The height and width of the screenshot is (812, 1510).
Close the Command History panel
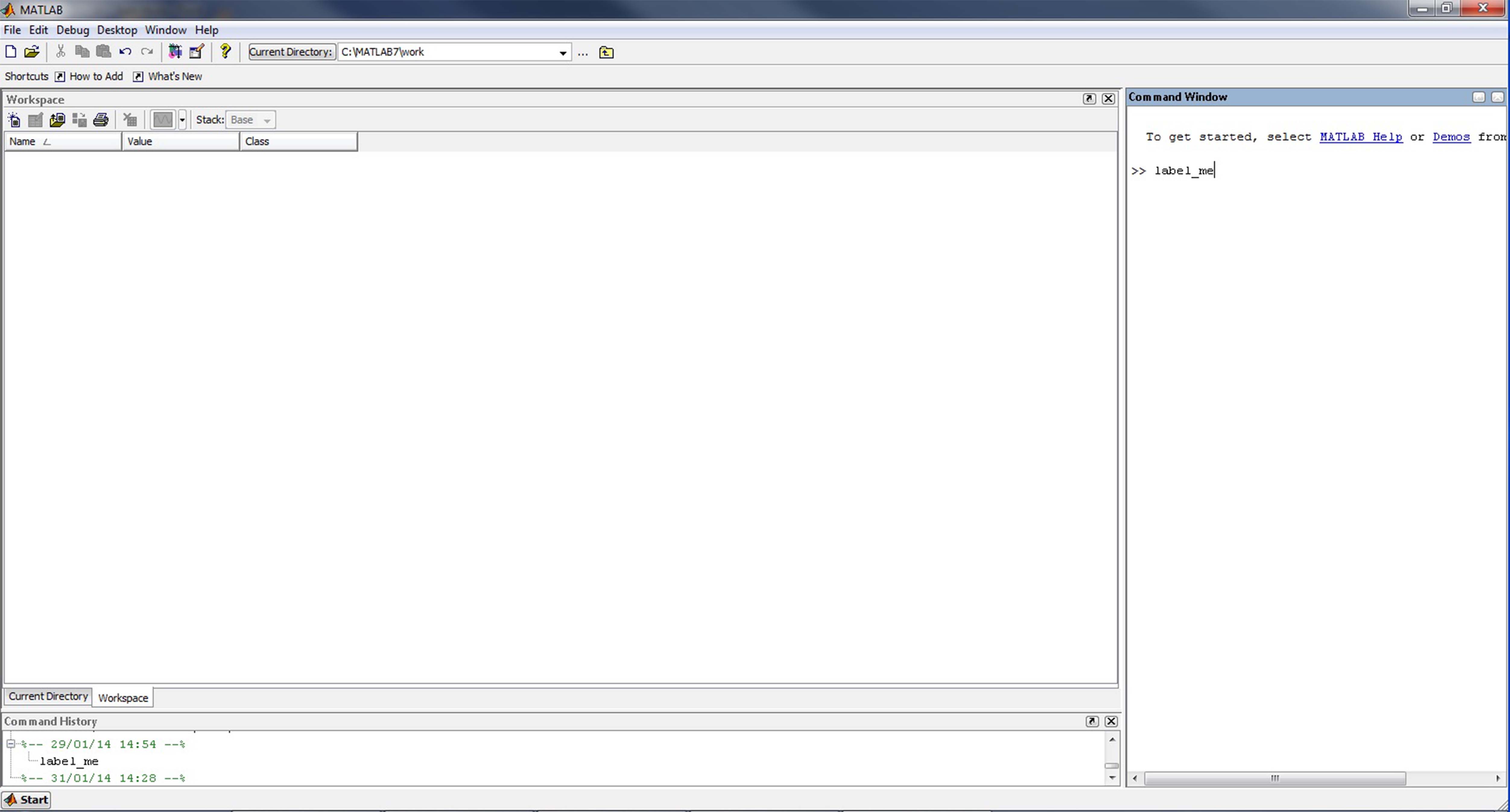pos(1111,721)
